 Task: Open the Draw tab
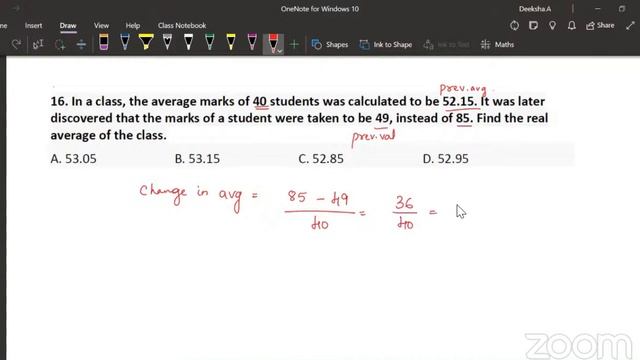(68, 25)
